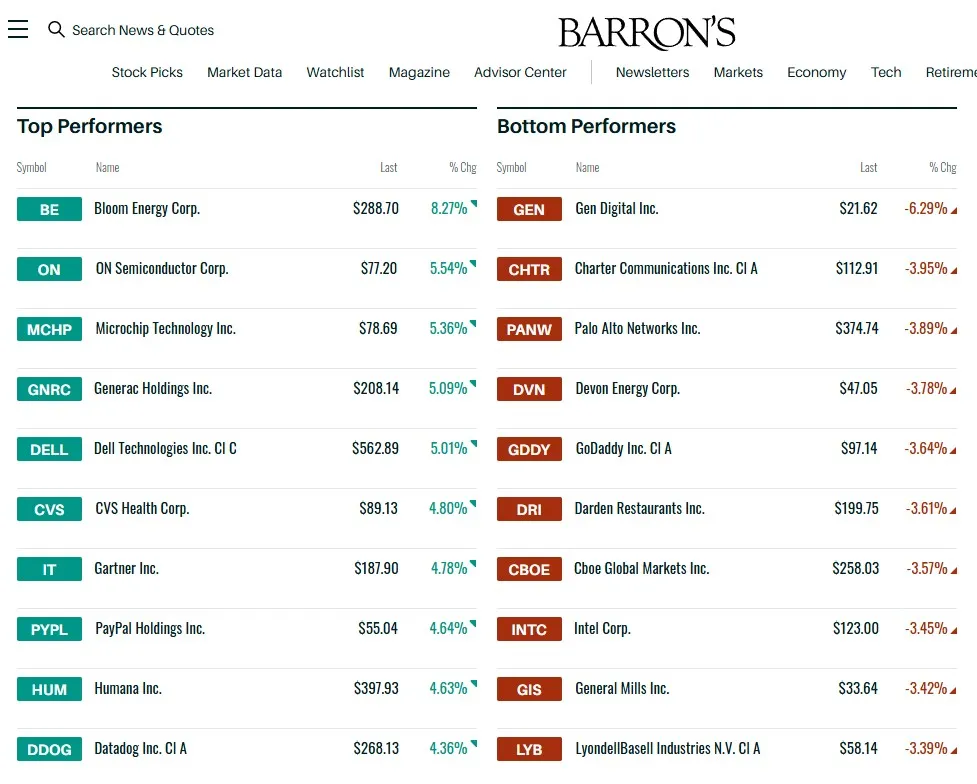Click the CHTR ticker badge
The width and height of the screenshot is (977, 784).
point(529,269)
